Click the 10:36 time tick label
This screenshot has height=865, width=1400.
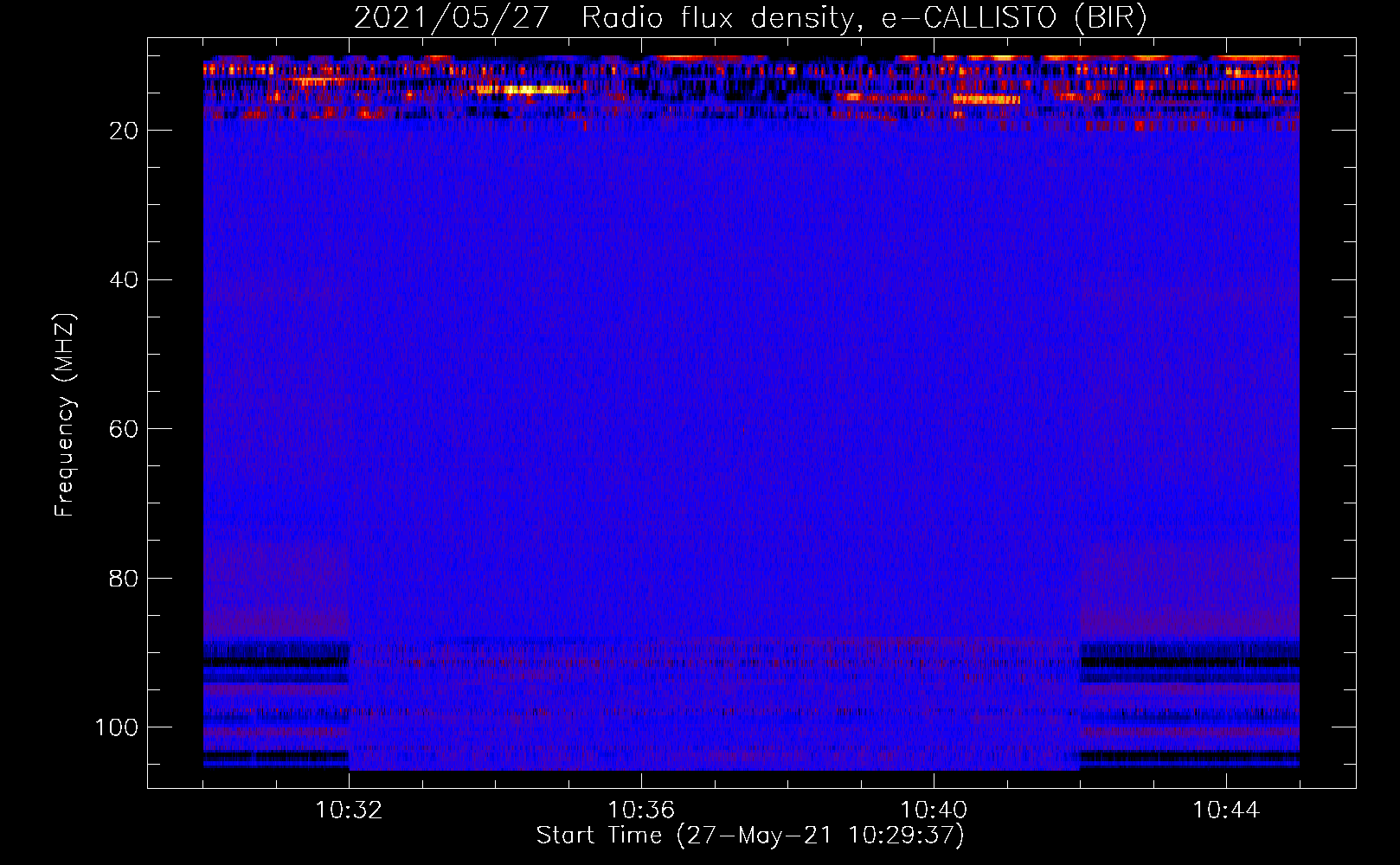point(641,811)
